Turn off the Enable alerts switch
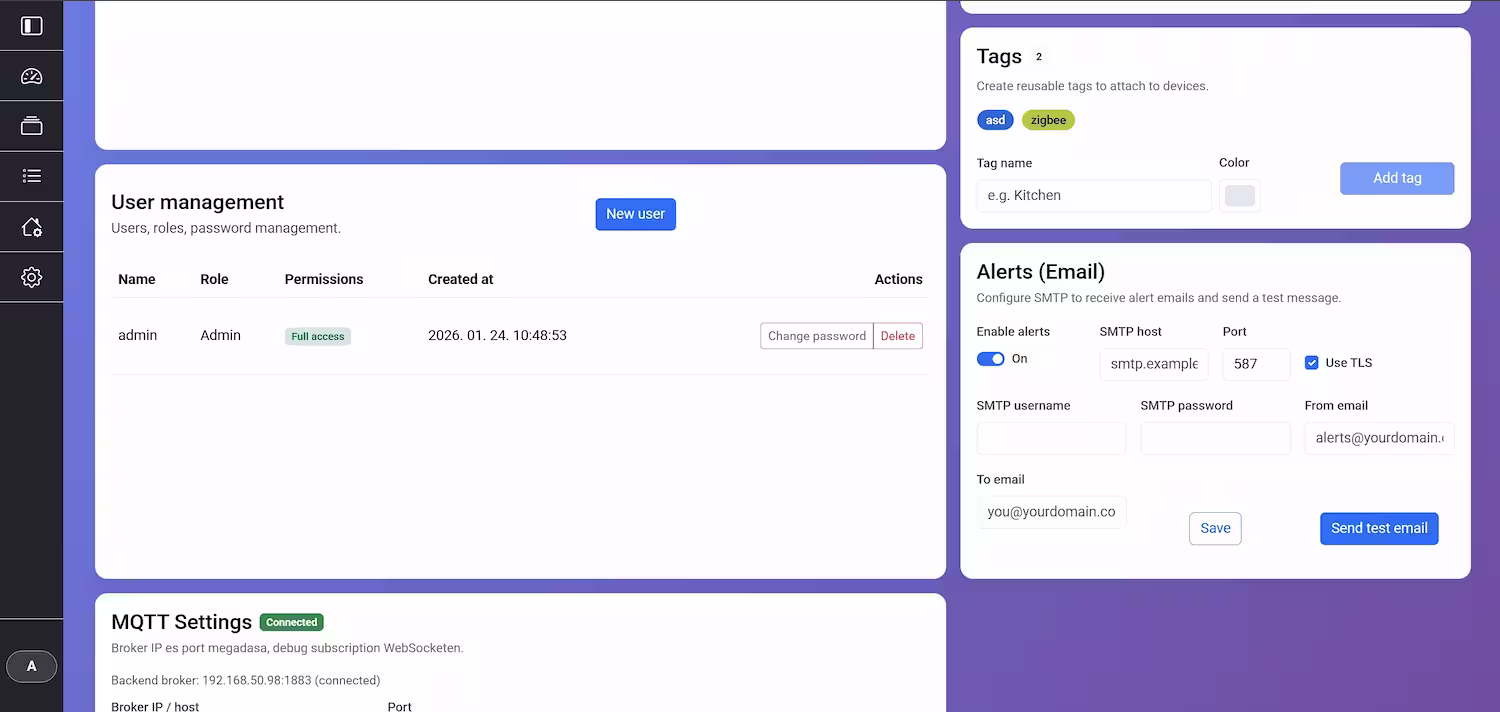 tap(991, 359)
